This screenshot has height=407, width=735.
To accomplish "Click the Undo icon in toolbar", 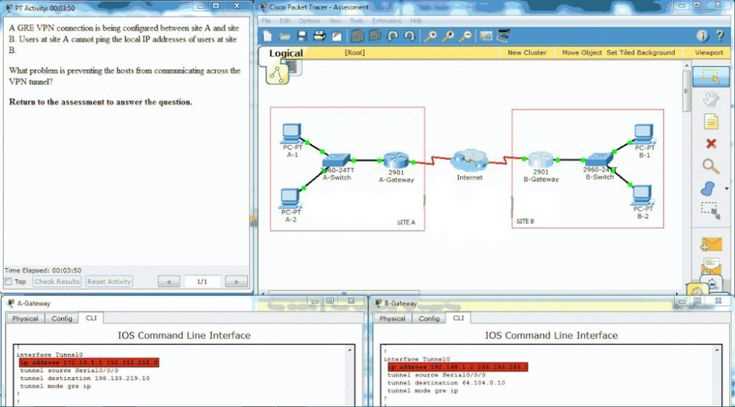I will pyautogui.click(x=393, y=36).
